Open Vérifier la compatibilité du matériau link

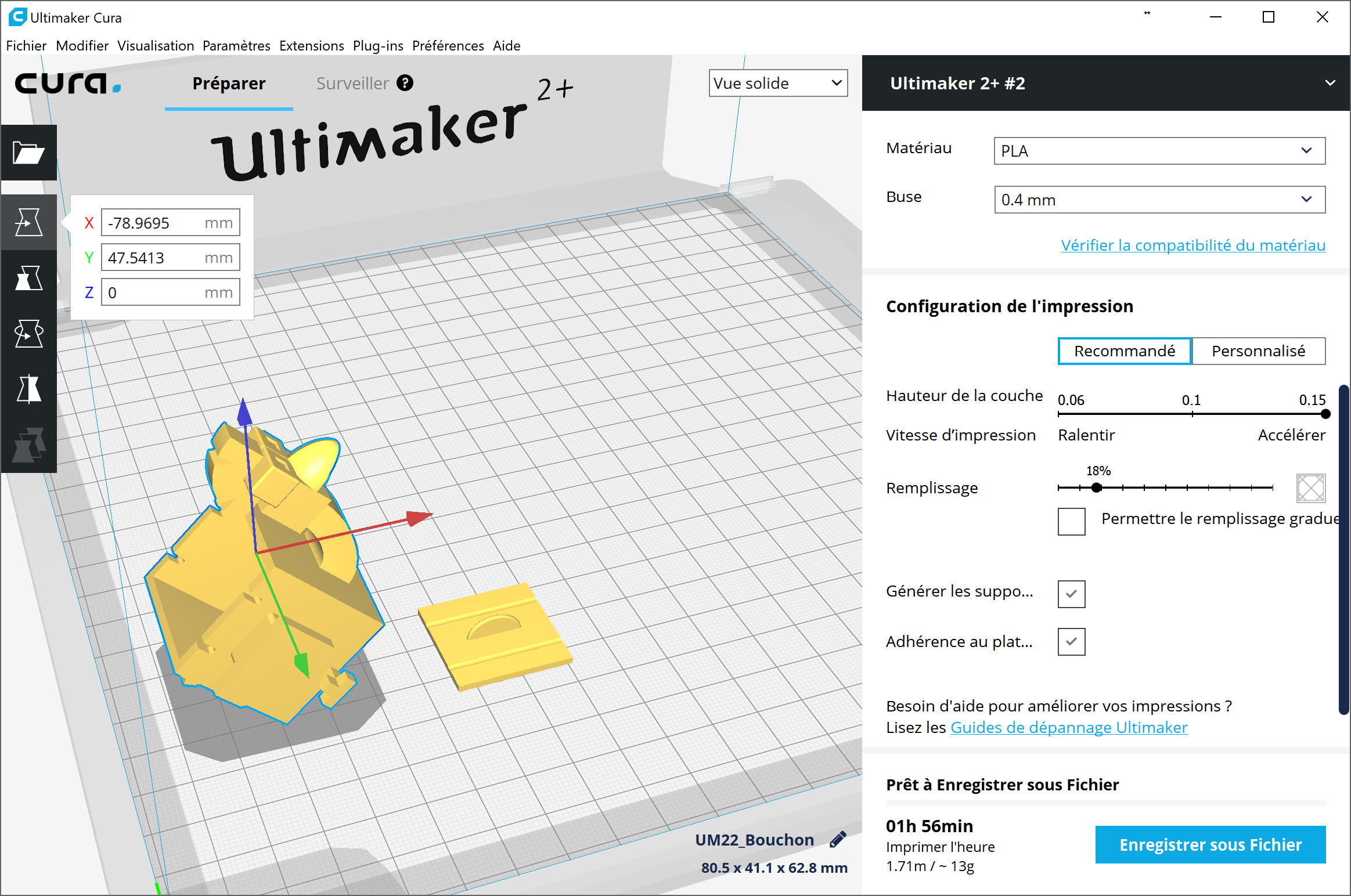(1193, 245)
